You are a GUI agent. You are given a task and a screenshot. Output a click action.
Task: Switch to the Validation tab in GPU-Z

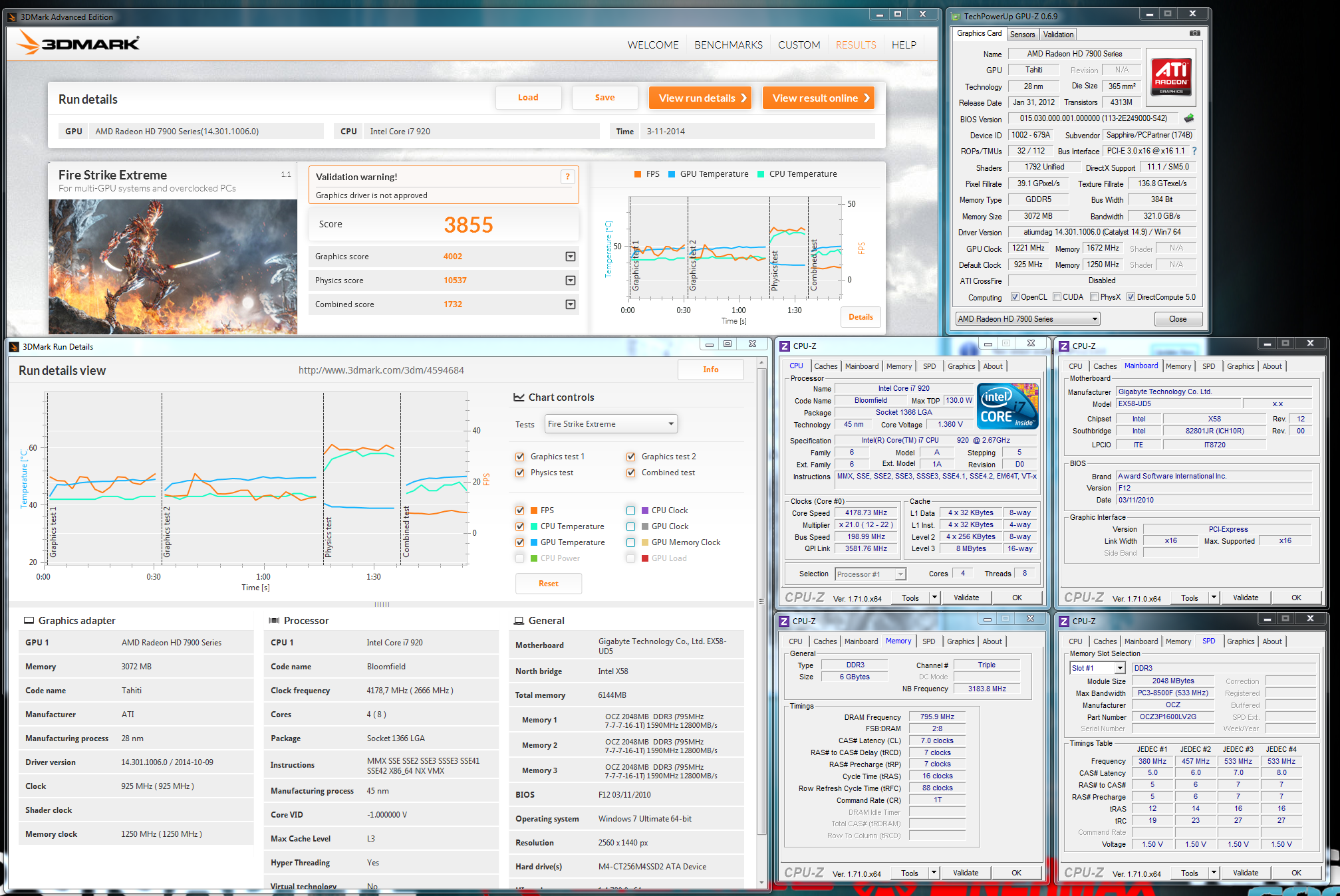coord(1058,34)
